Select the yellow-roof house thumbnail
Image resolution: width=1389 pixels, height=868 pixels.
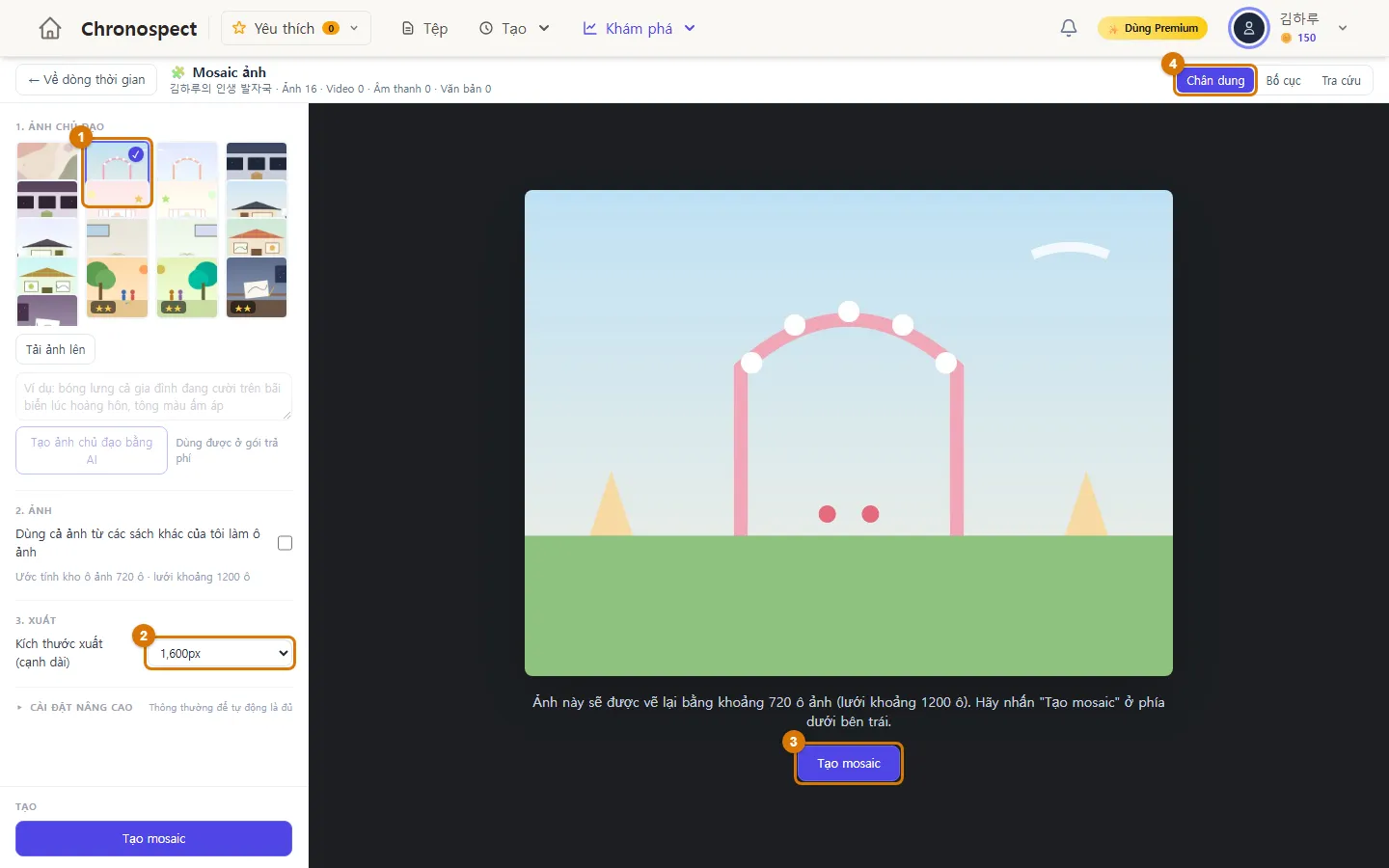point(47,276)
